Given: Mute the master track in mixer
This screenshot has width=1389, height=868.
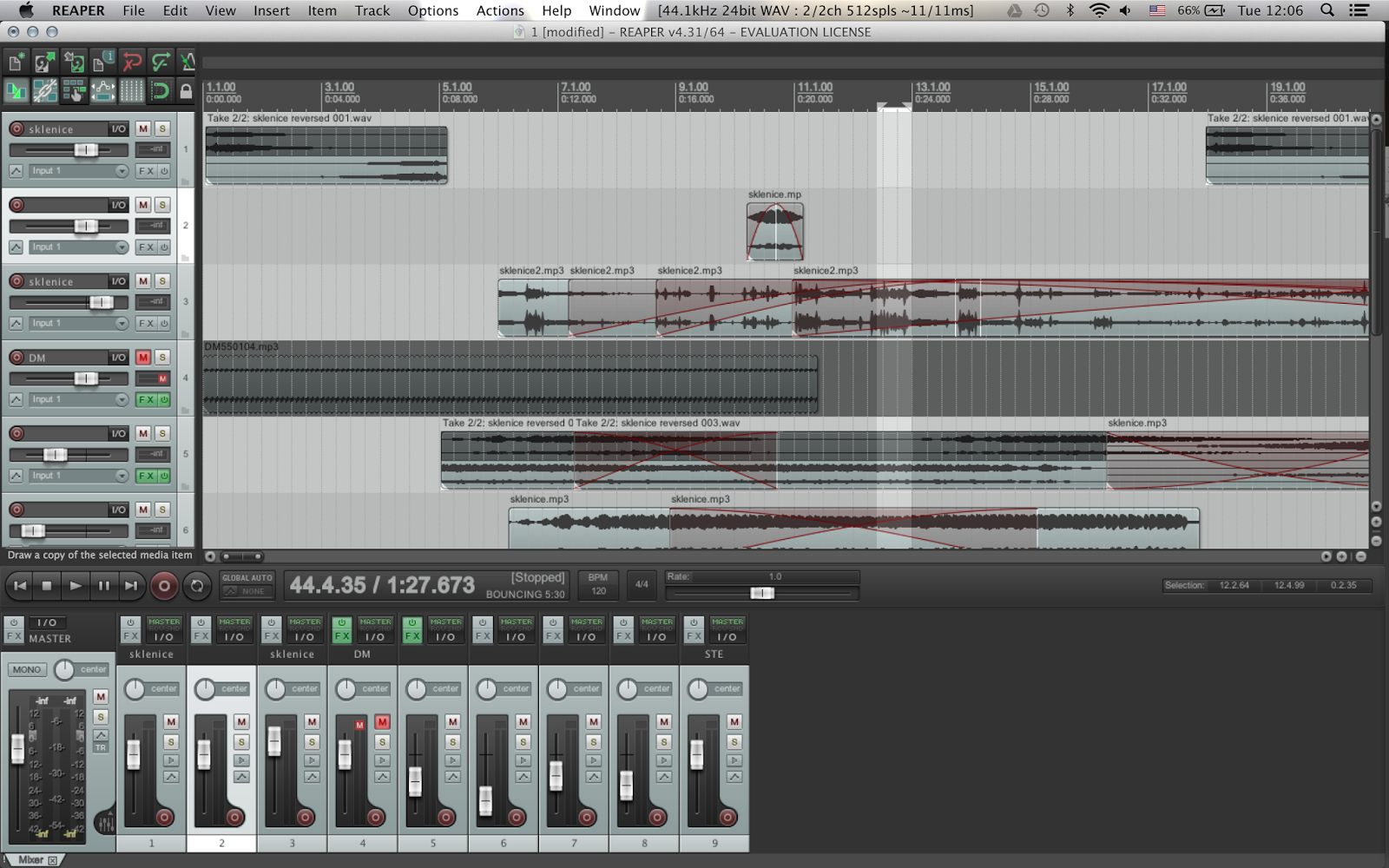Looking at the screenshot, I should click(x=101, y=697).
